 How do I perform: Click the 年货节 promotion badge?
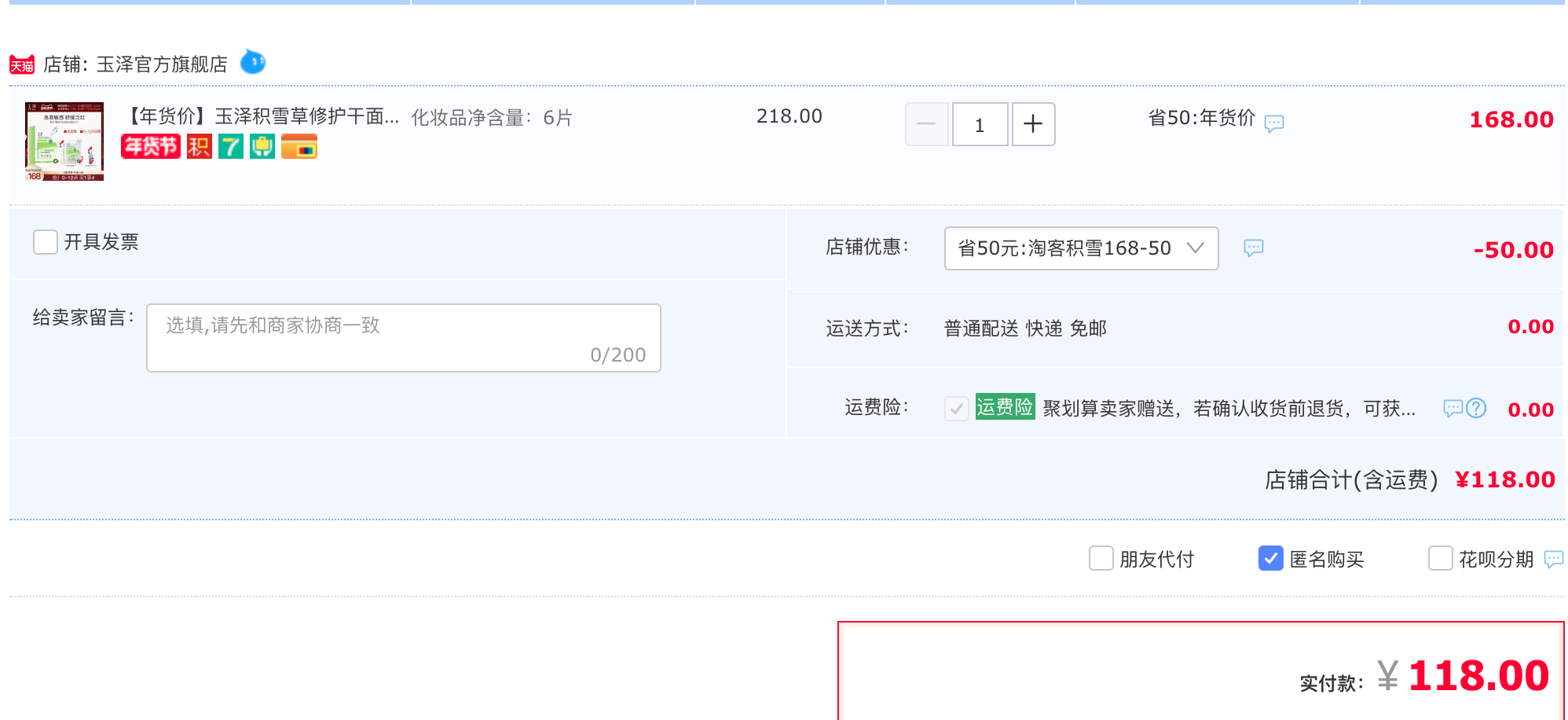point(151,146)
